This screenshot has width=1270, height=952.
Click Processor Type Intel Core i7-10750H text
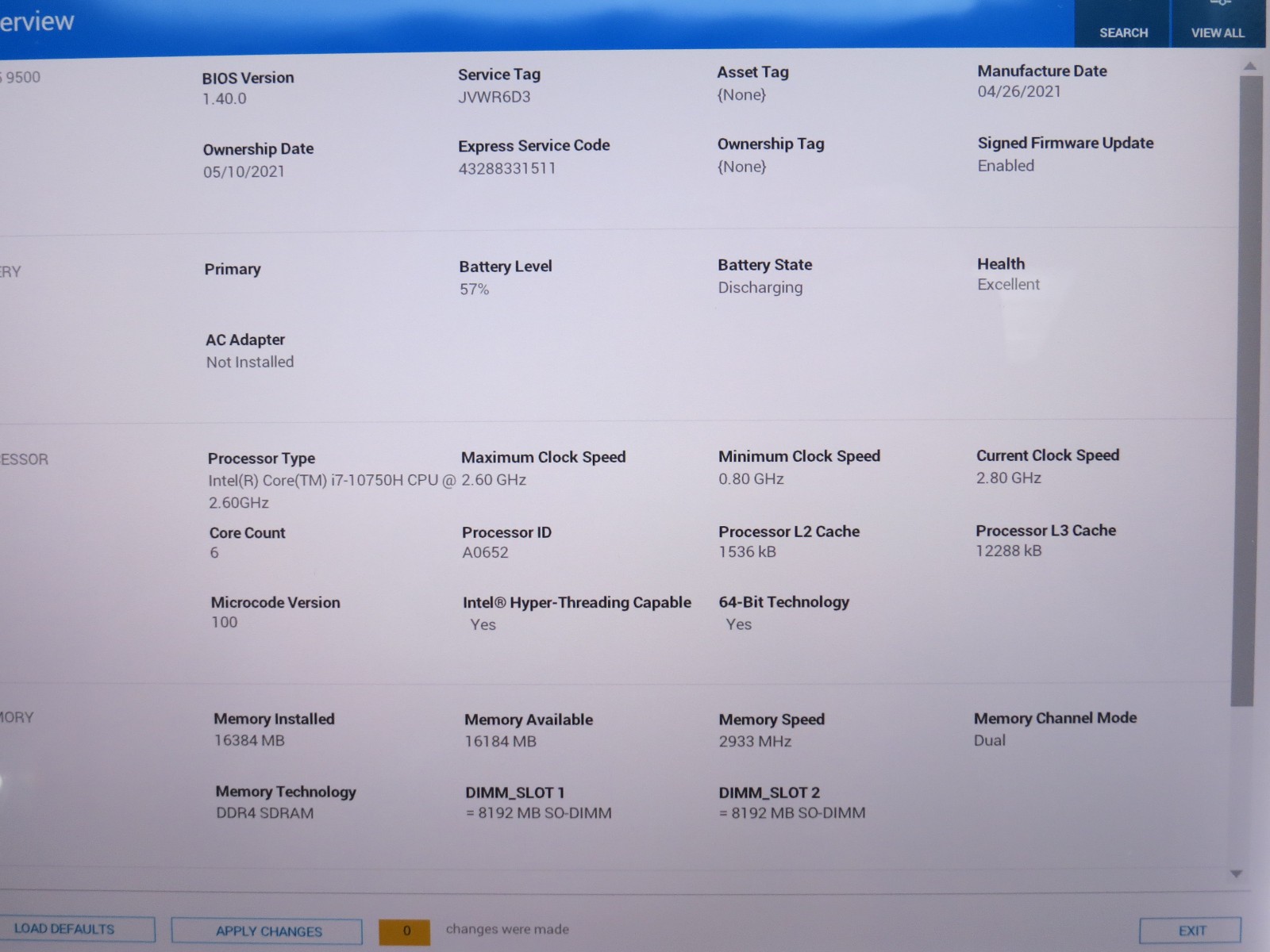click(x=332, y=491)
